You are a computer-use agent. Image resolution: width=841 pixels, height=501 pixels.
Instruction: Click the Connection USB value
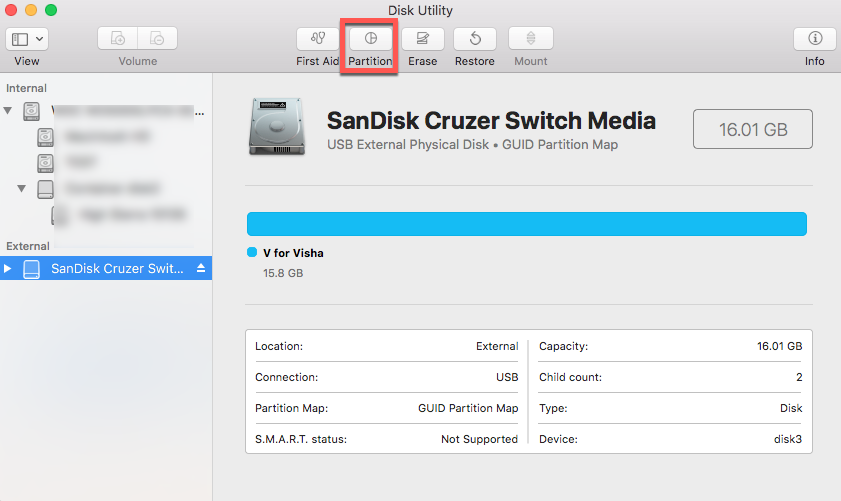pyautogui.click(x=507, y=377)
